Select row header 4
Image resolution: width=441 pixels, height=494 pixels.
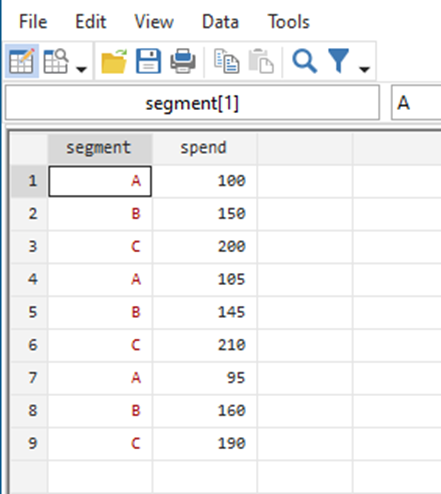pyautogui.click(x=29, y=279)
